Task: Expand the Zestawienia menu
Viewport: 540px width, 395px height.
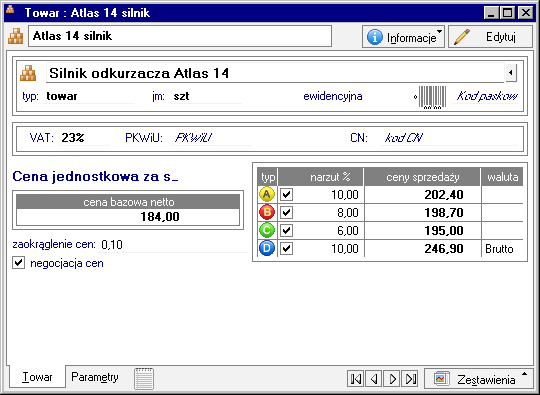Action: tap(479, 379)
